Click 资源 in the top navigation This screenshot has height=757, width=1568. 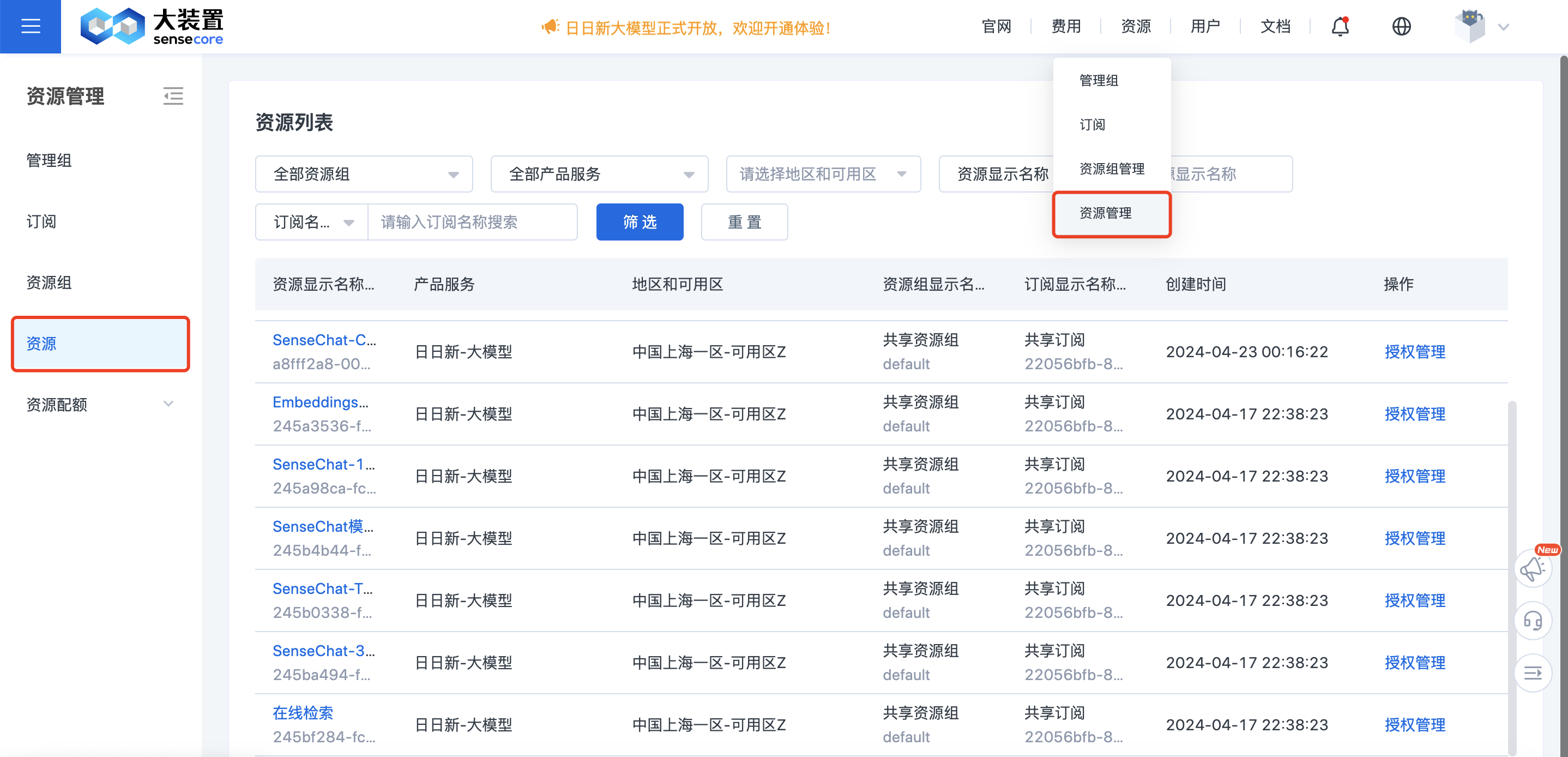(1136, 26)
